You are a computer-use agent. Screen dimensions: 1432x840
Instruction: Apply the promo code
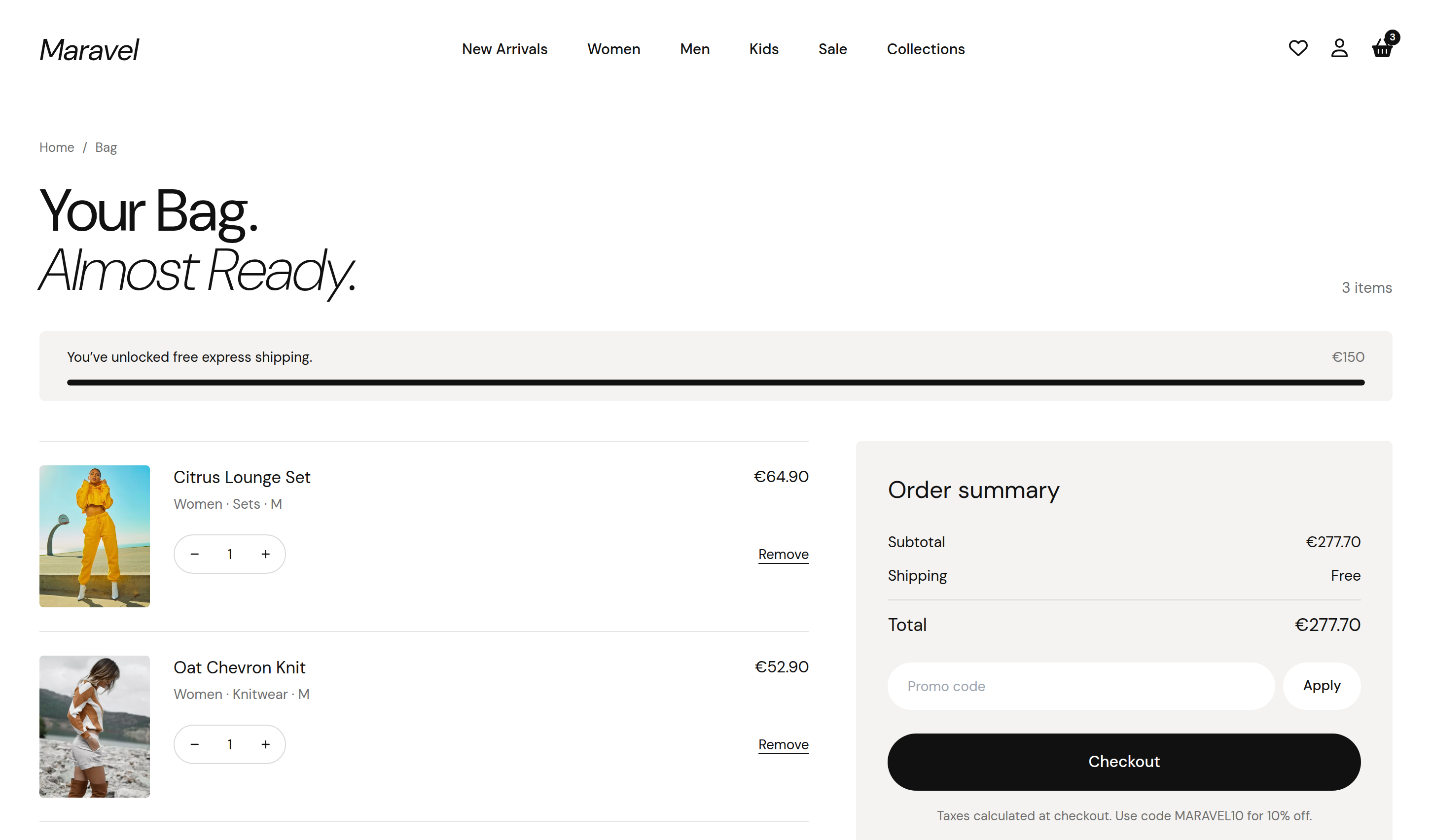1322,686
